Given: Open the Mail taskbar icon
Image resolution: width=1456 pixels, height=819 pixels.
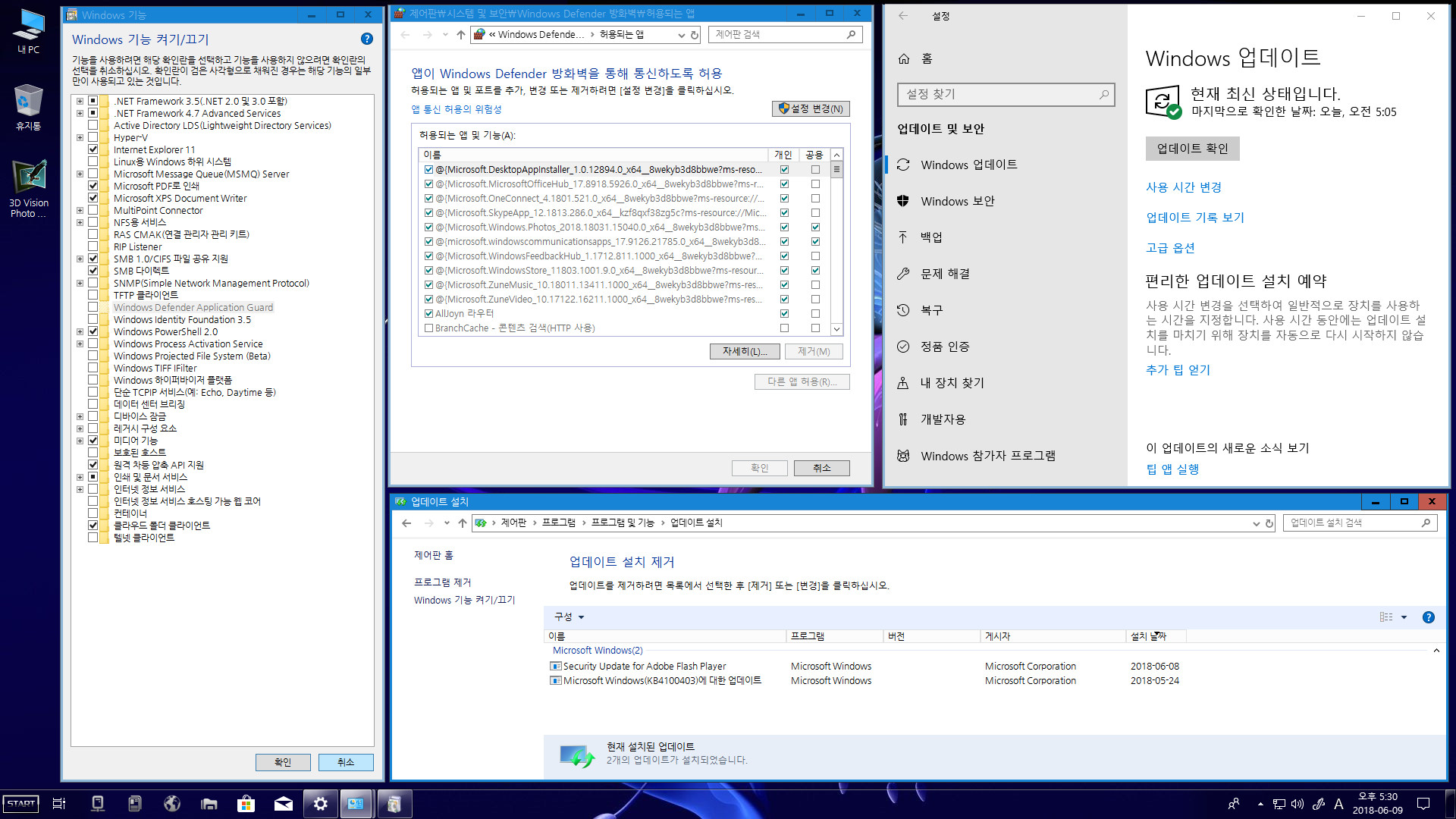Looking at the screenshot, I should [x=284, y=804].
